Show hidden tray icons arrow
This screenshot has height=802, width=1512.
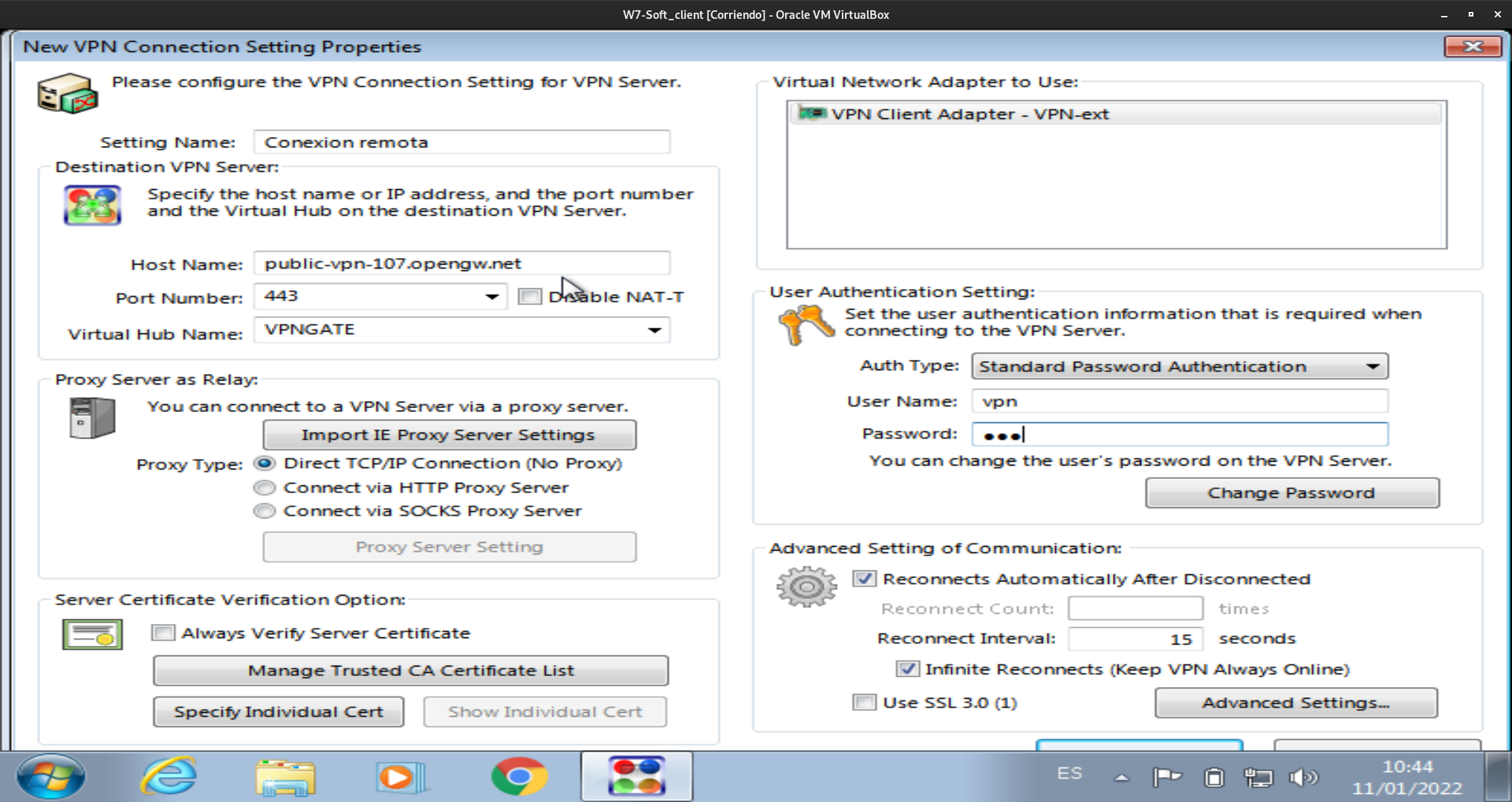coord(1121,778)
